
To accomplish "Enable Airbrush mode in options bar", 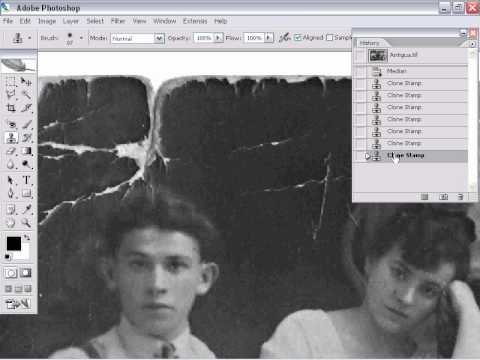I will (284, 38).
